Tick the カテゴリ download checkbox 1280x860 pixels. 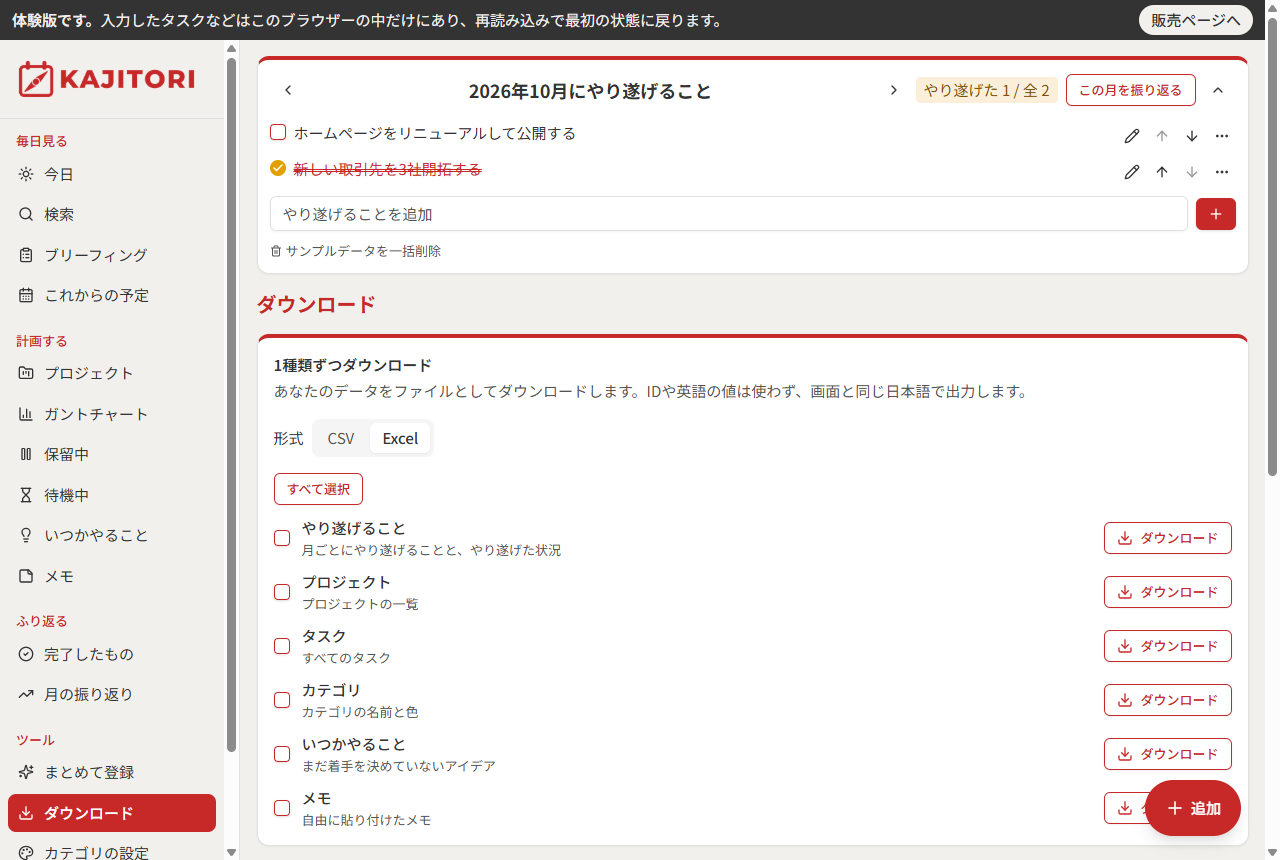point(282,700)
